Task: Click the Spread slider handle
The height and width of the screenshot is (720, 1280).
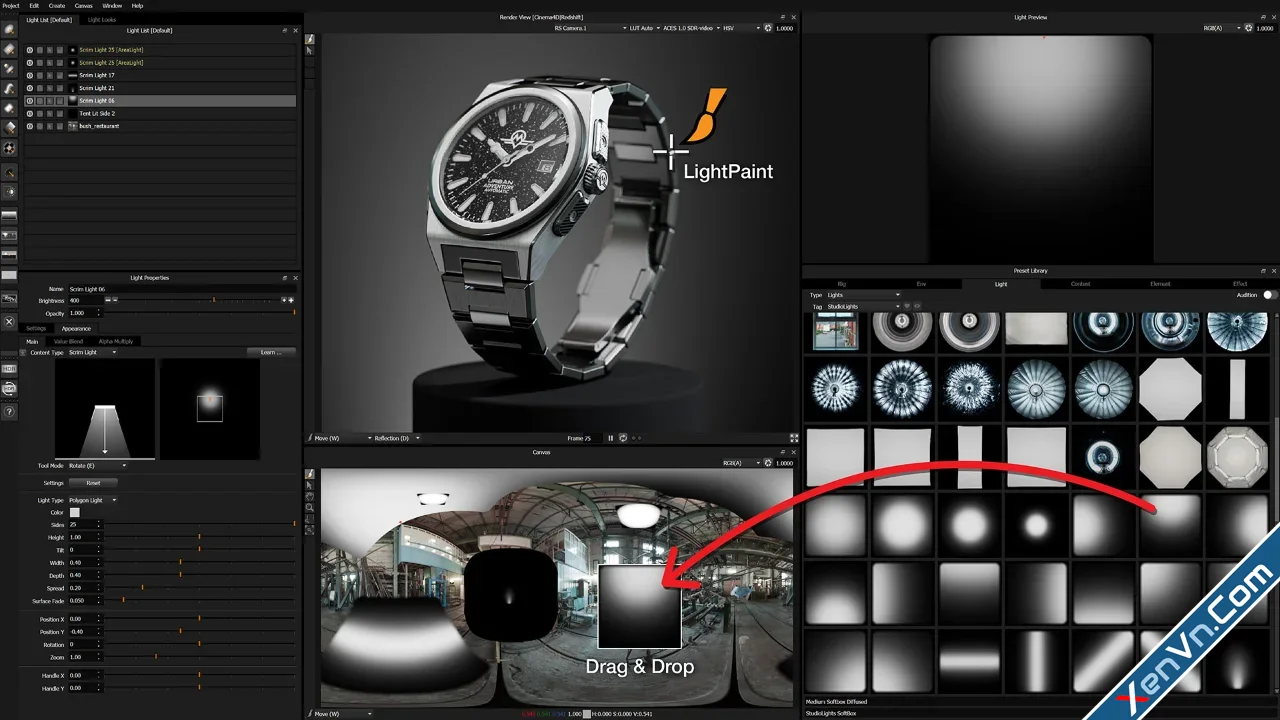Action: (143, 587)
